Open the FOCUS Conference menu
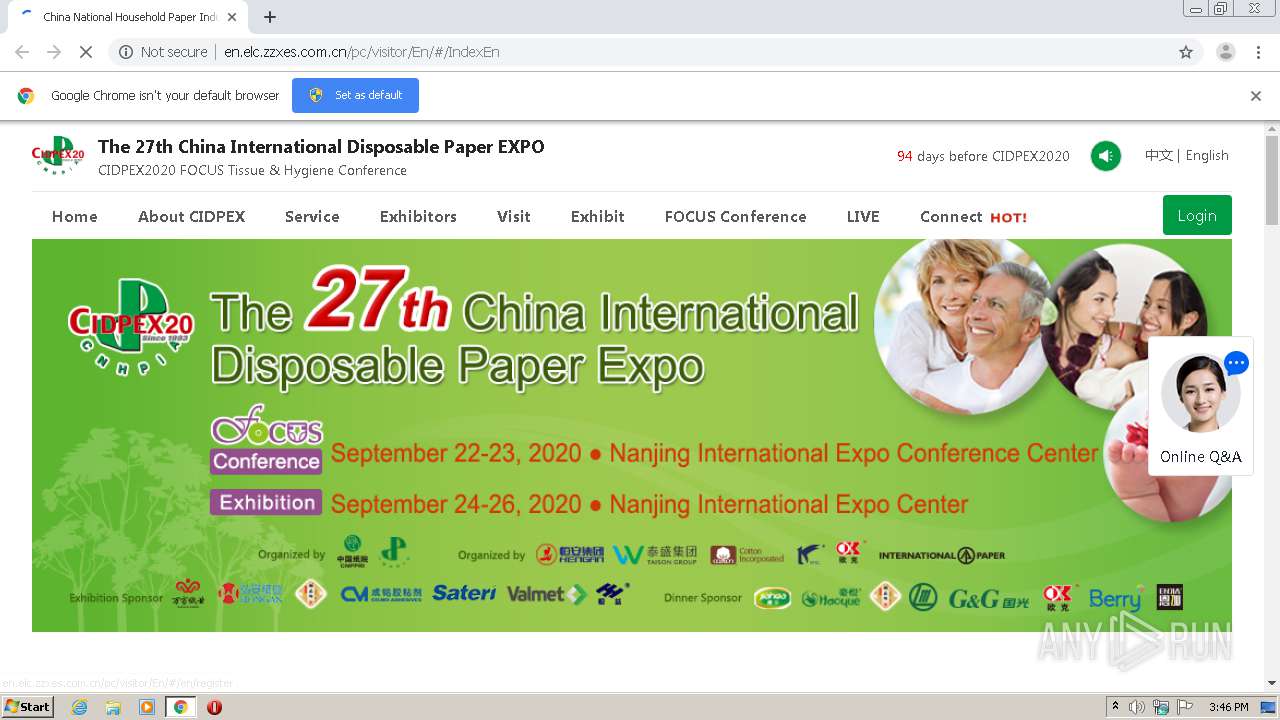The image size is (1280, 720). click(x=735, y=216)
